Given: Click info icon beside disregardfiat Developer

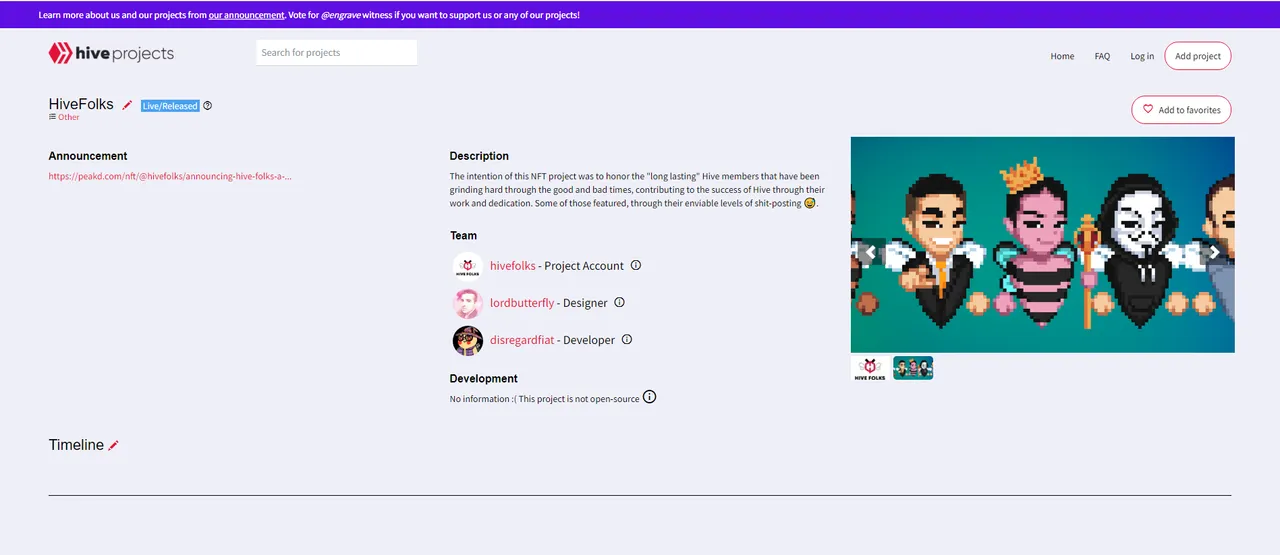Looking at the screenshot, I should point(627,339).
